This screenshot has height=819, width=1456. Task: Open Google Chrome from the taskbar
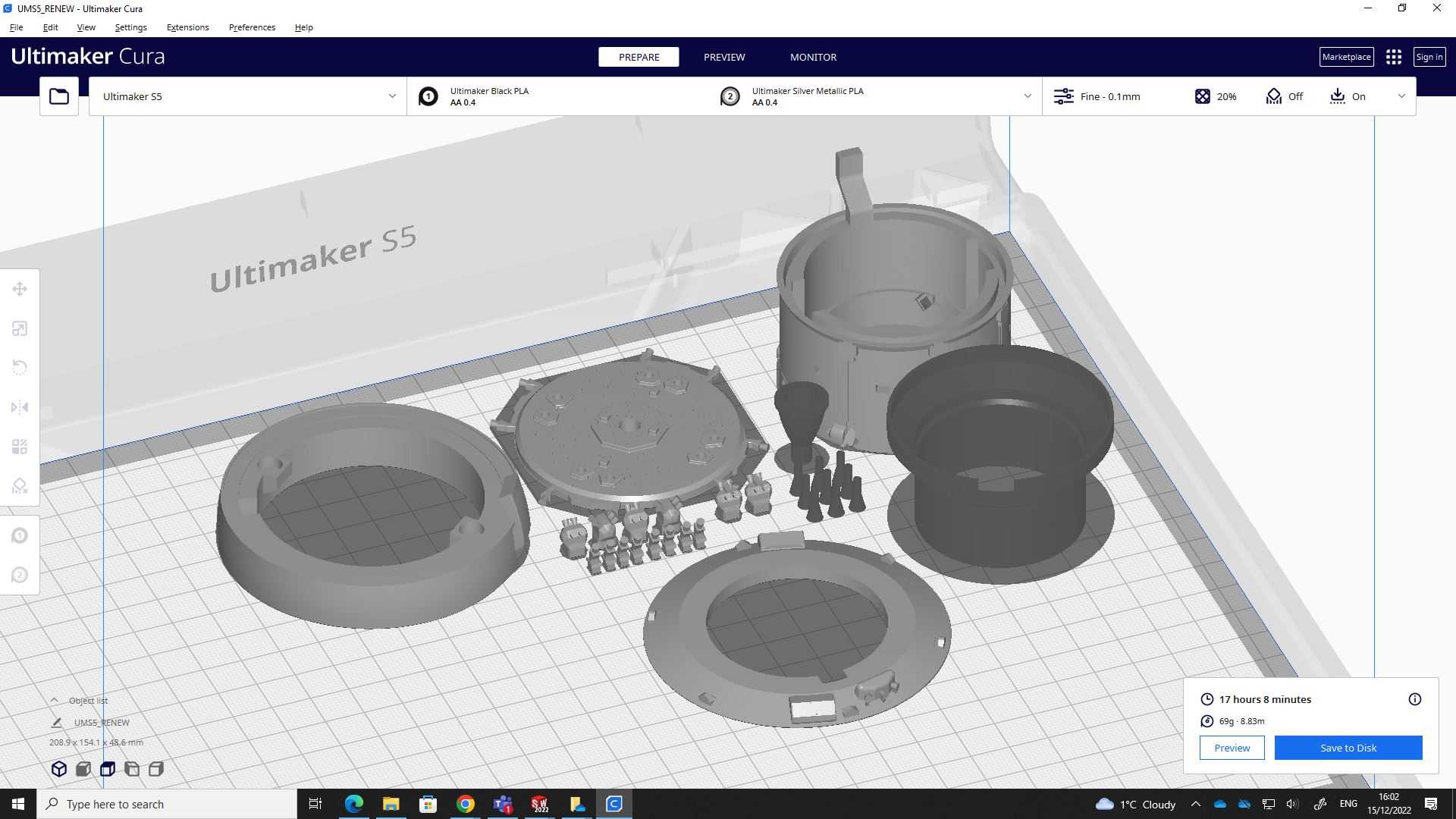point(466,804)
